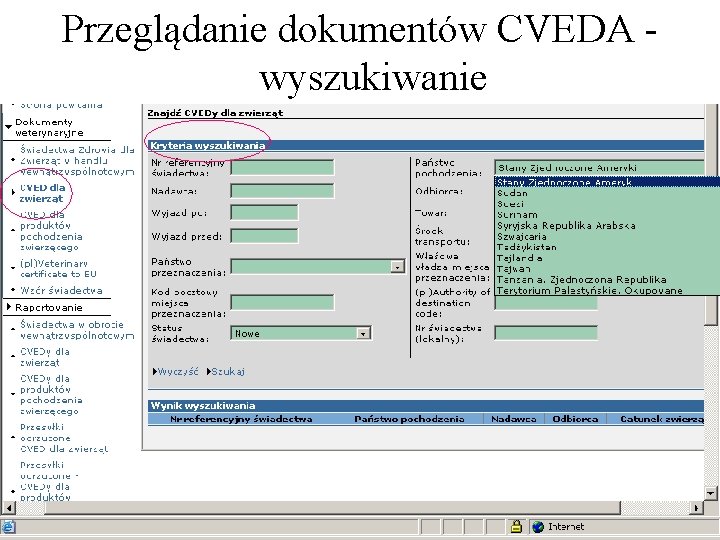Image resolution: width=720 pixels, height=540 pixels.
Task: Open Świadectwa w obrocie wewnątrzwspólnotowym report
Action: [x=77, y=330]
